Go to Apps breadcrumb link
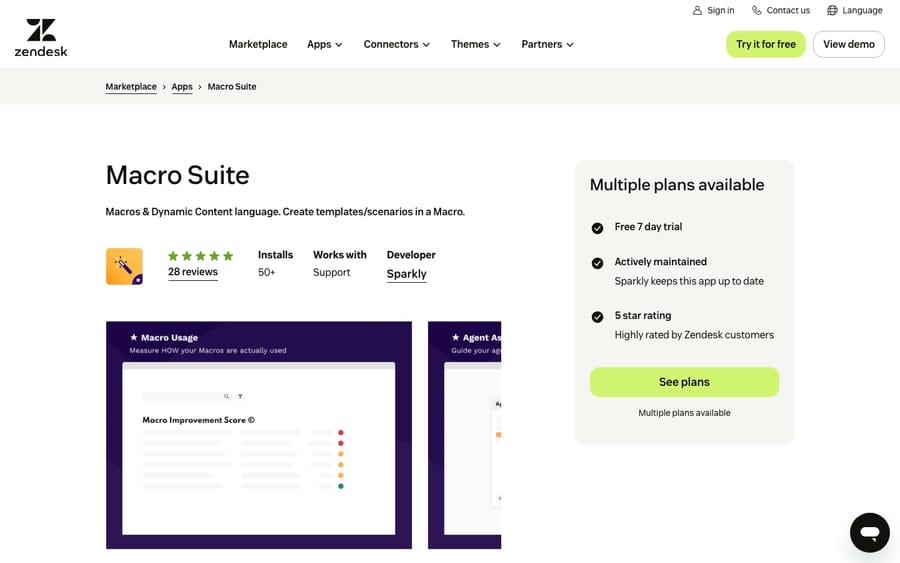900x563 pixels. point(182,87)
